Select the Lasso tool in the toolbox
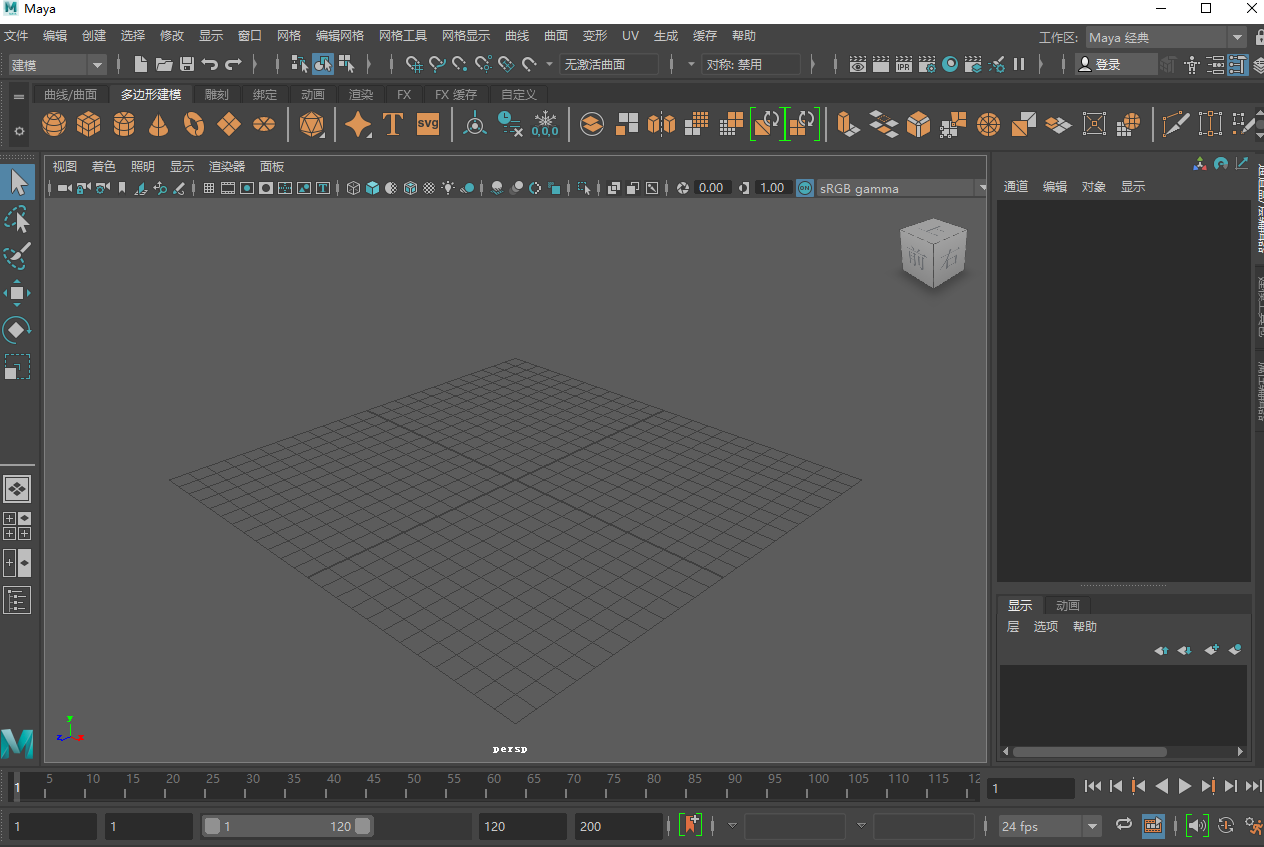 [x=17, y=219]
